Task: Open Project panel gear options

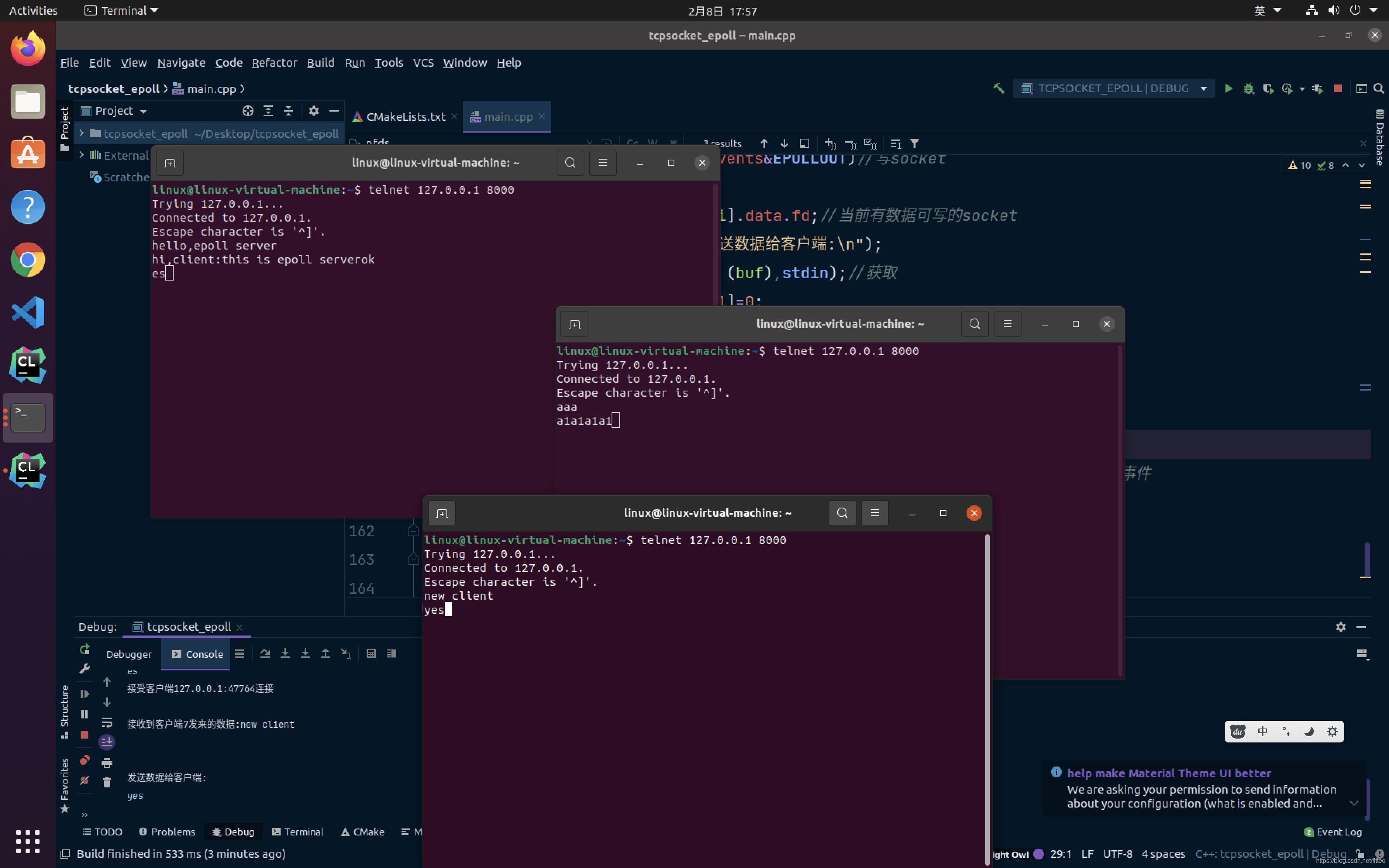Action: point(314,111)
